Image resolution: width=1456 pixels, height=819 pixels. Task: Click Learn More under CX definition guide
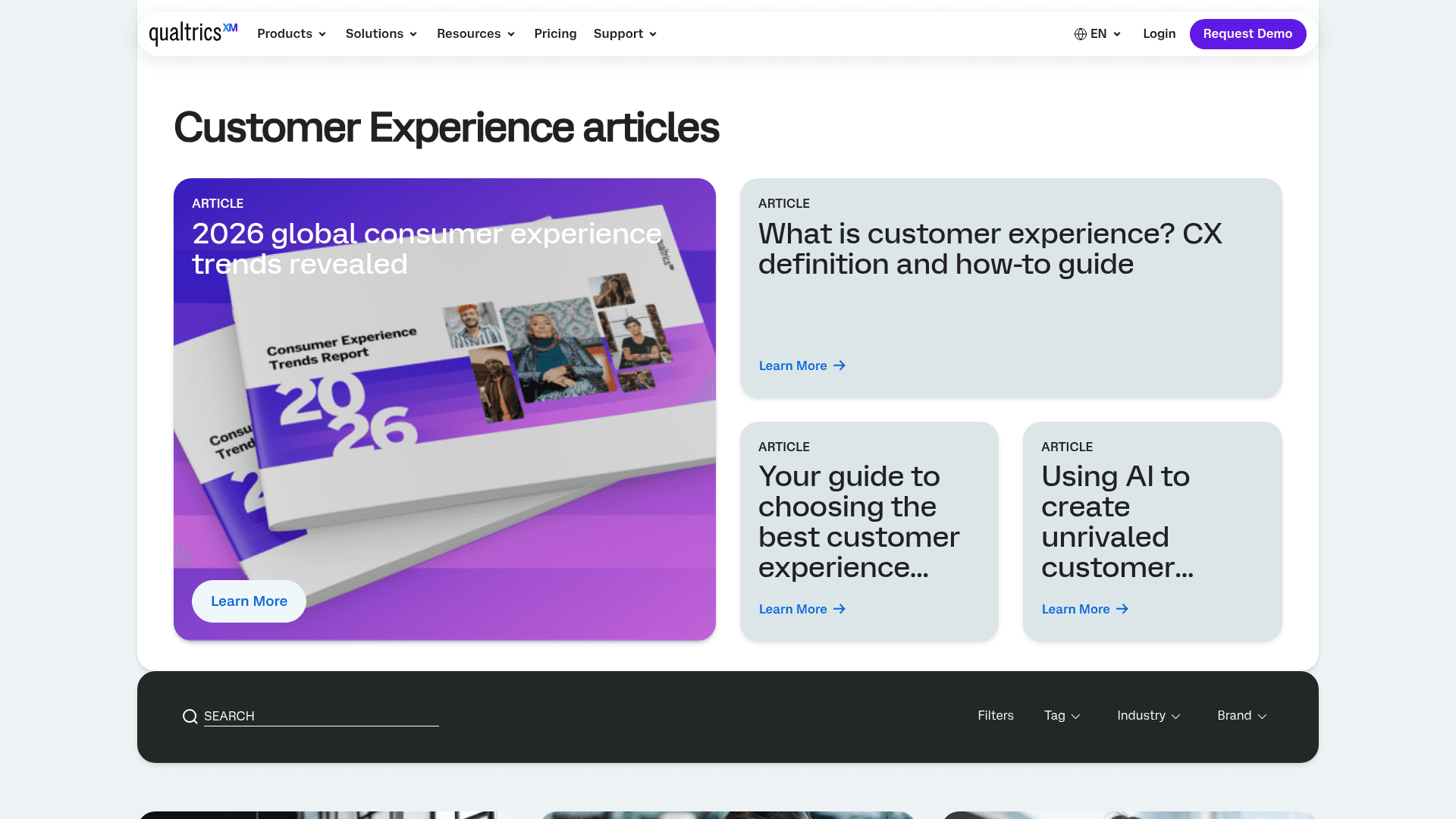coord(802,366)
